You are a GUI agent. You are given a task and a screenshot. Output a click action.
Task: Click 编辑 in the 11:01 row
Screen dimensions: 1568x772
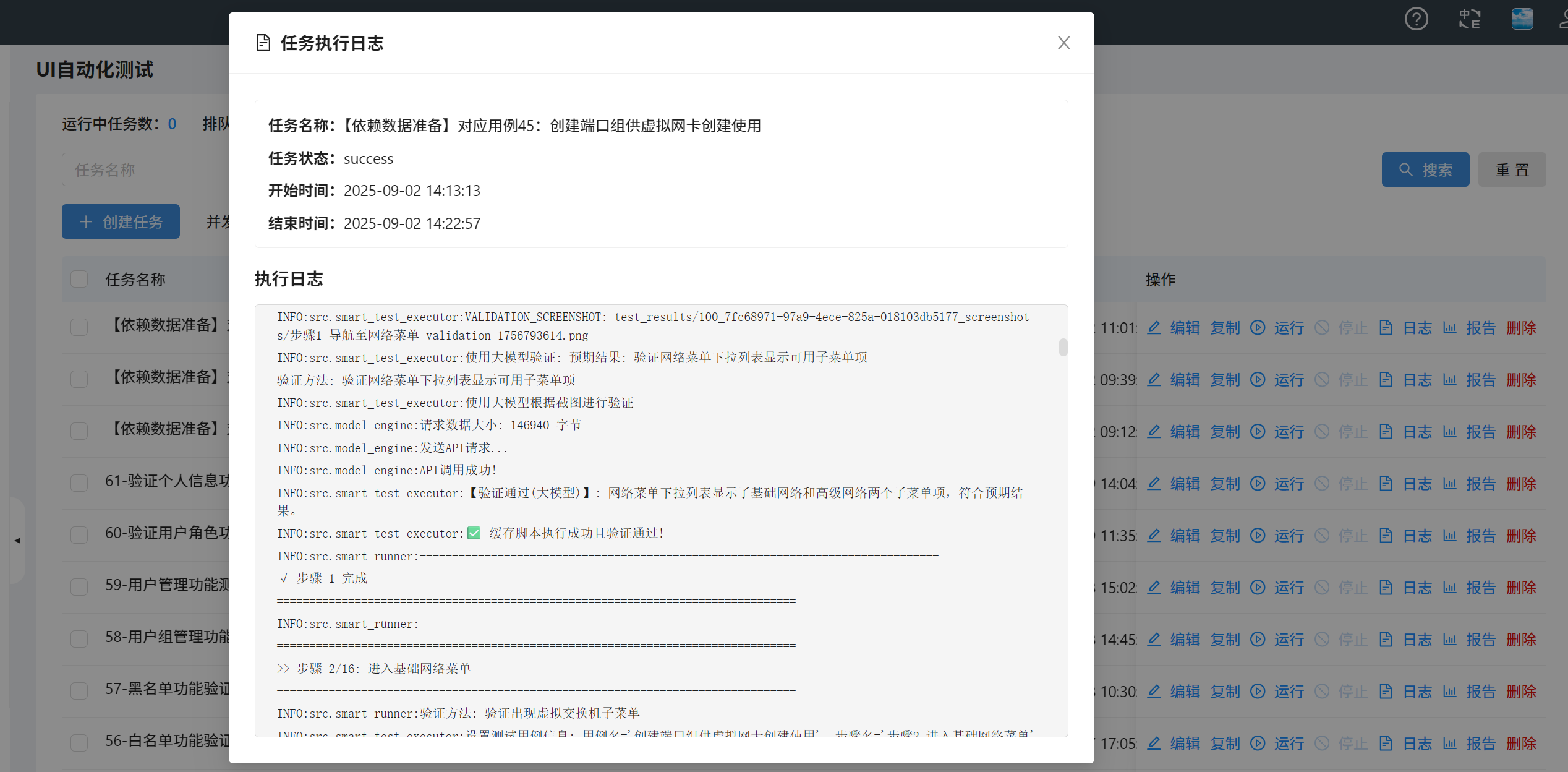pyautogui.click(x=1185, y=328)
